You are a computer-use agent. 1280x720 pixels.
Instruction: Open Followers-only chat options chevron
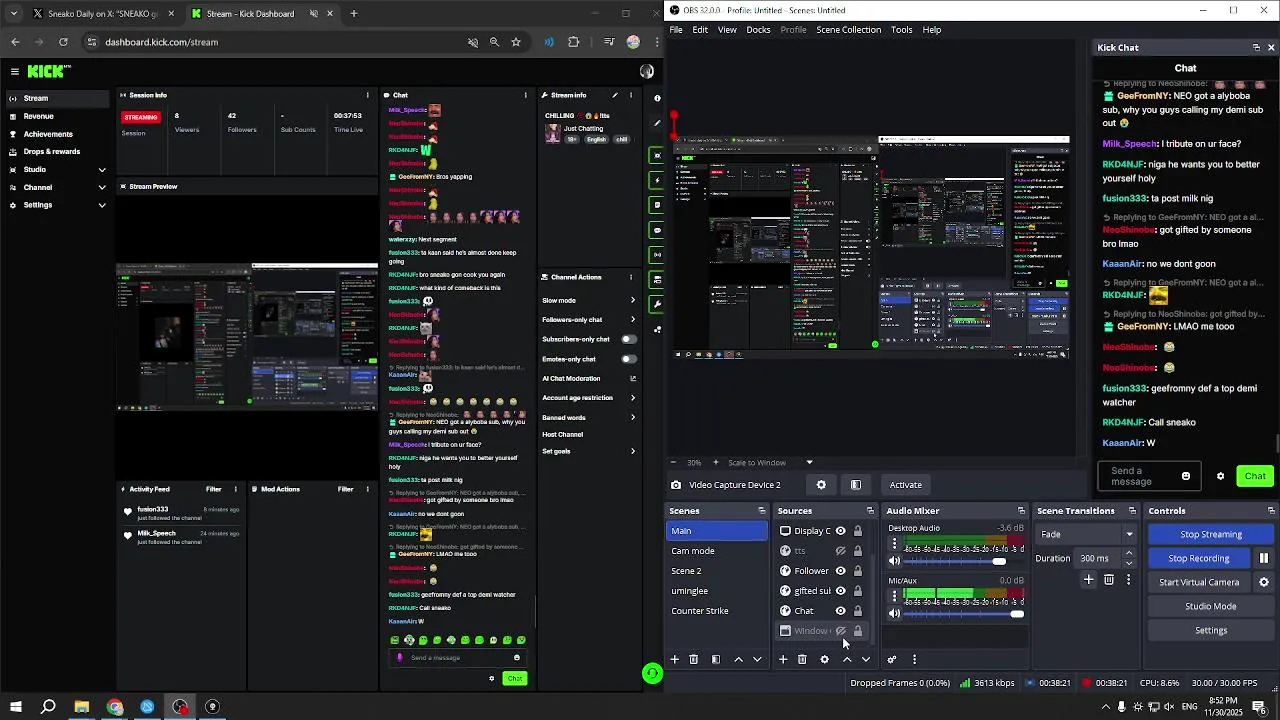click(632, 319)
